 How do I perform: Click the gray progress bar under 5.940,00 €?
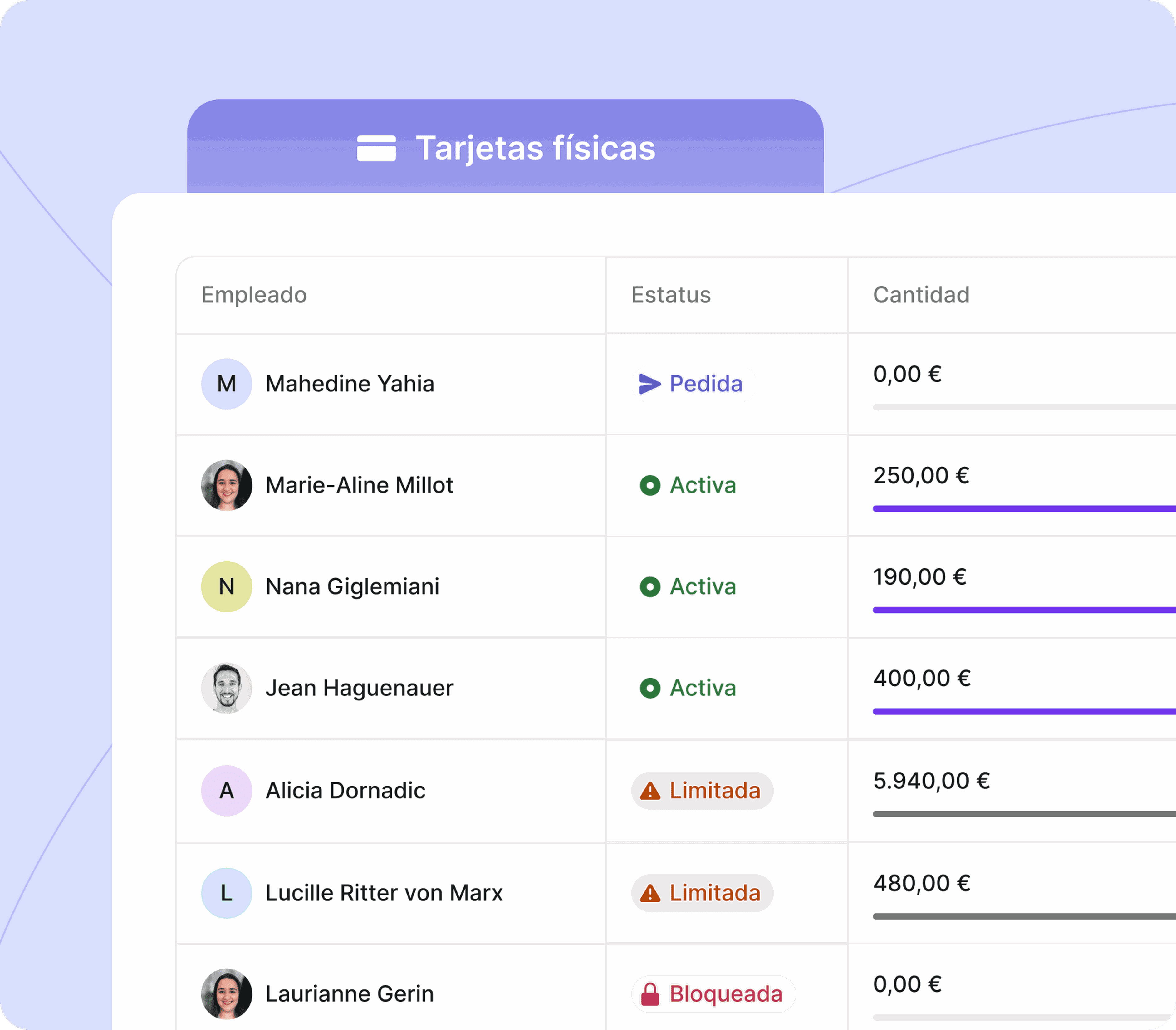pyautogui.click(x=1024, y=814)
